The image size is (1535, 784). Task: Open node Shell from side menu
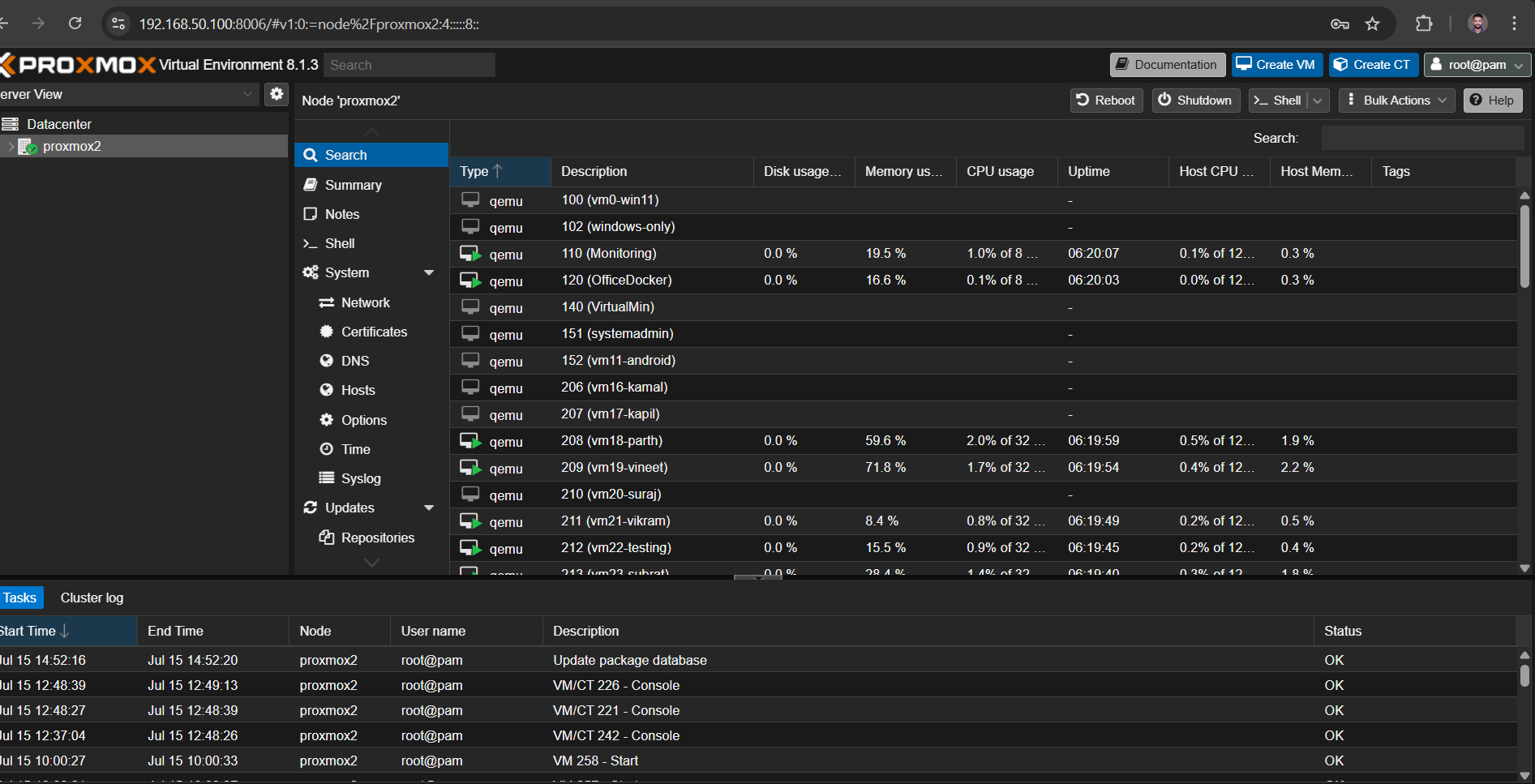pyautogui.click(x=371, y=243)
